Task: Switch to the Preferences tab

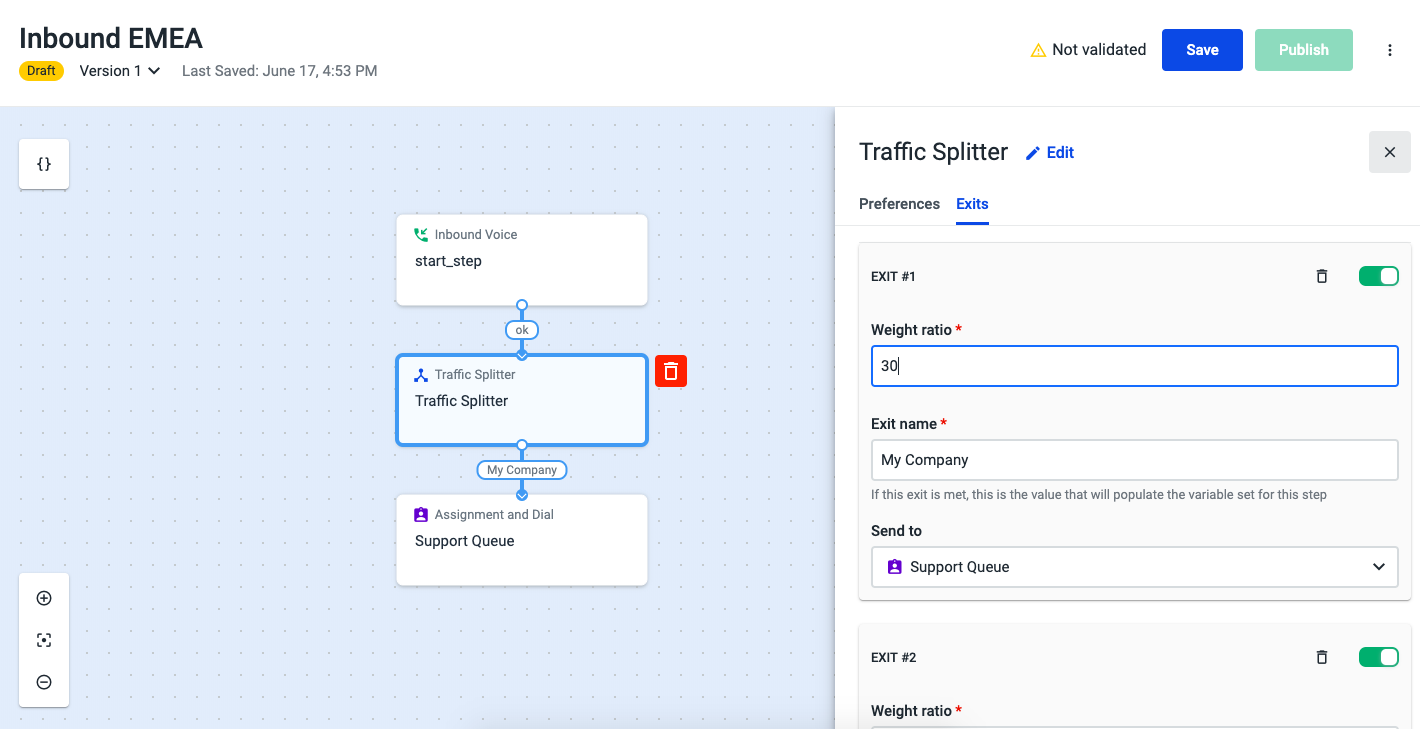Action: pyautogui.click(x=899, y=204)
